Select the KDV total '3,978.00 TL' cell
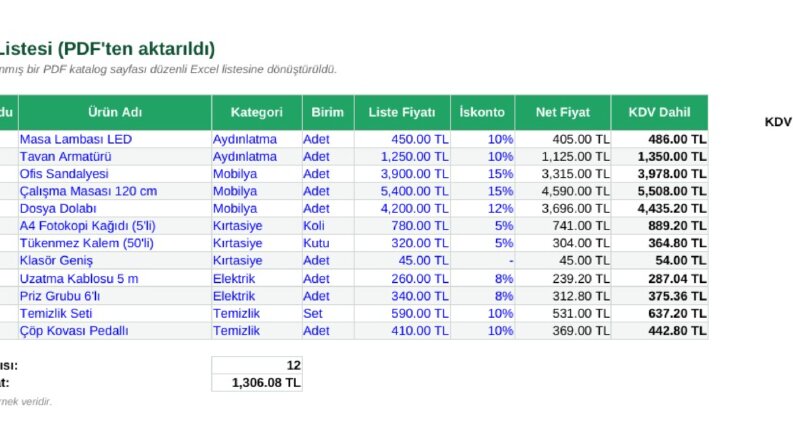Image resolution: width=793 pixels, height=446 pixels. [x=659, y=173]
